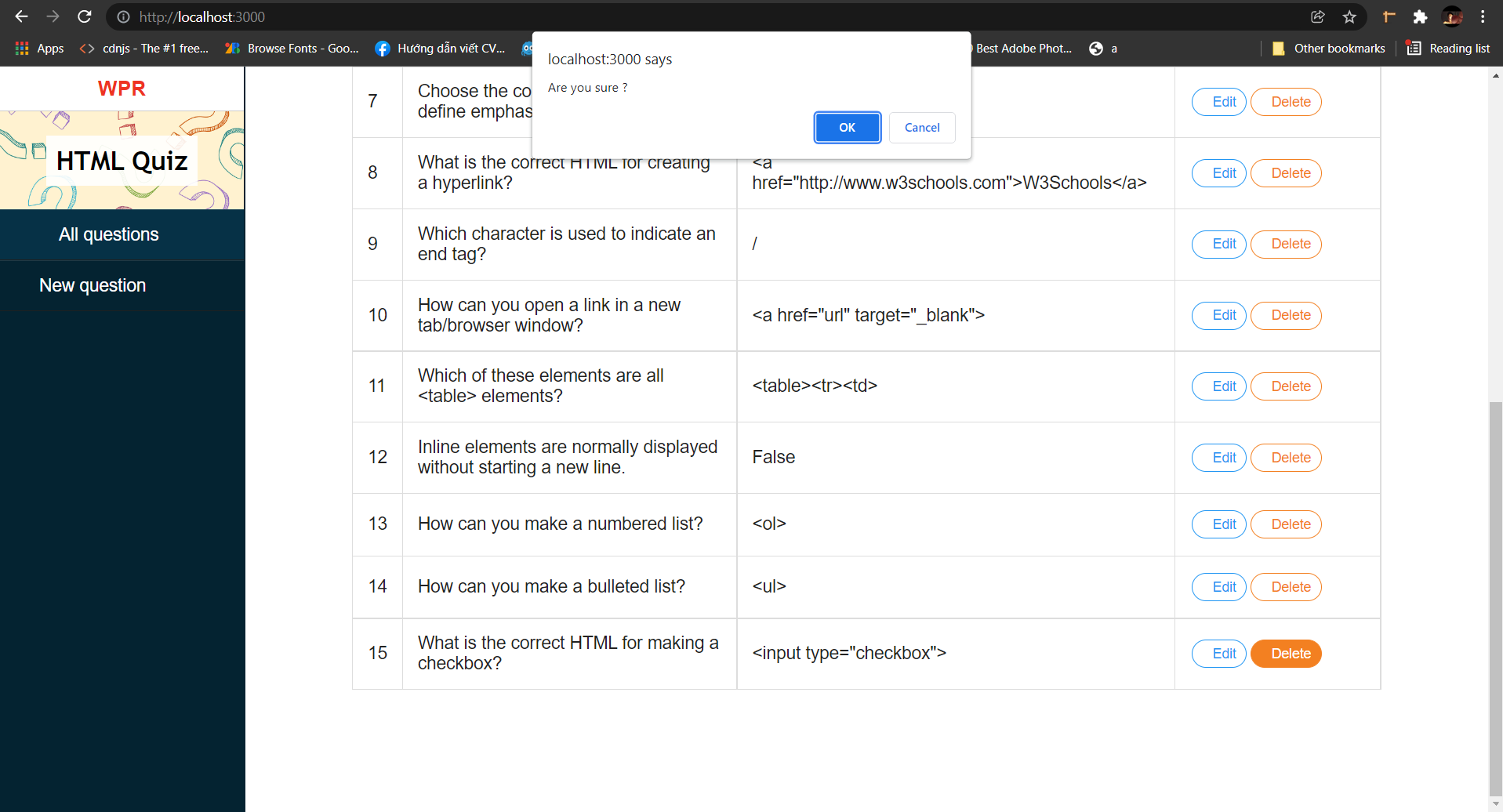The height and width of the screenshot is (812, 1503).
Task: Click the browser back arrow
Action: [20, 16]
